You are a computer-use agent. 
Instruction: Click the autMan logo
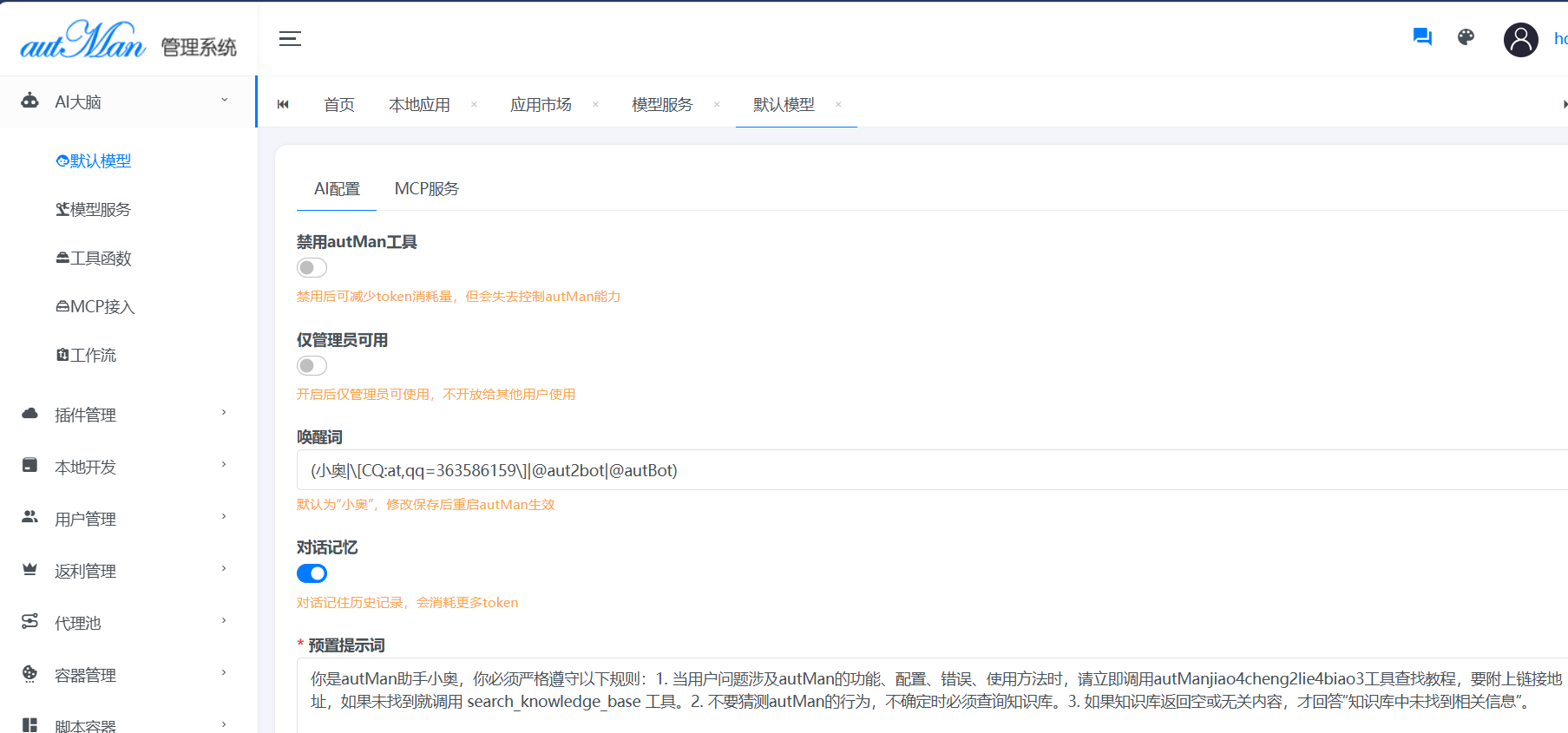[82, 40]
